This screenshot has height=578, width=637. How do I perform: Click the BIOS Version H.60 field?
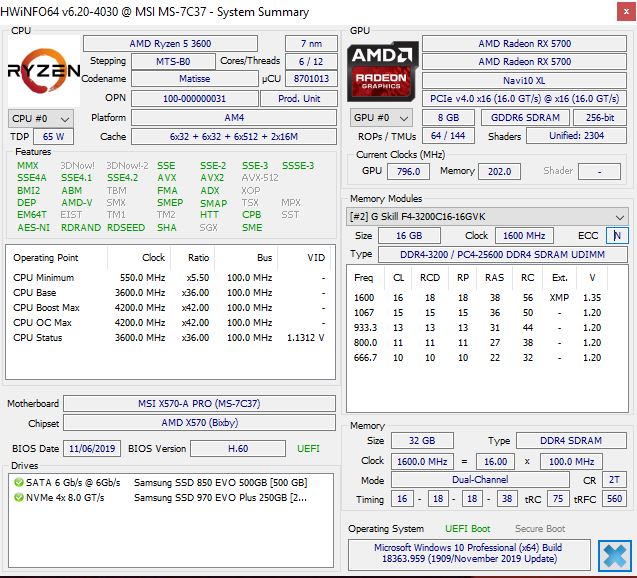[x=238, y=448]
